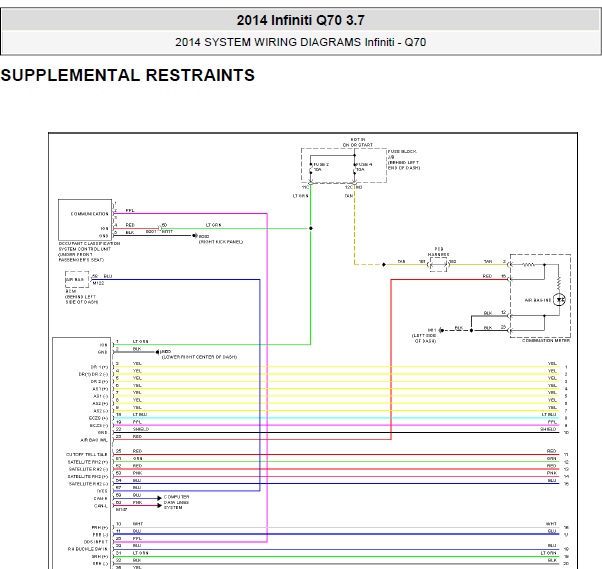Click the 'CAN-H' terminal label
The width and height of the screenshot is (602, 569).
coord(101,498)
